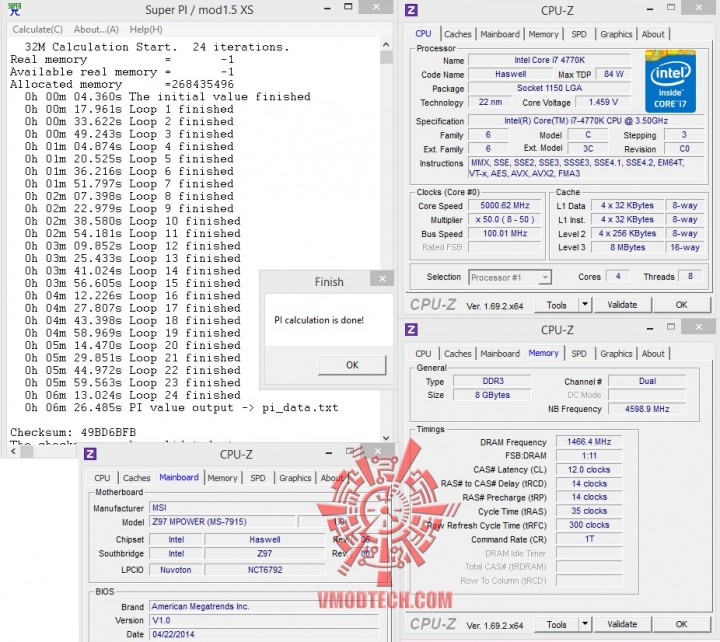Click the Super PI application icon in title bar

click(x=15, y=9)
